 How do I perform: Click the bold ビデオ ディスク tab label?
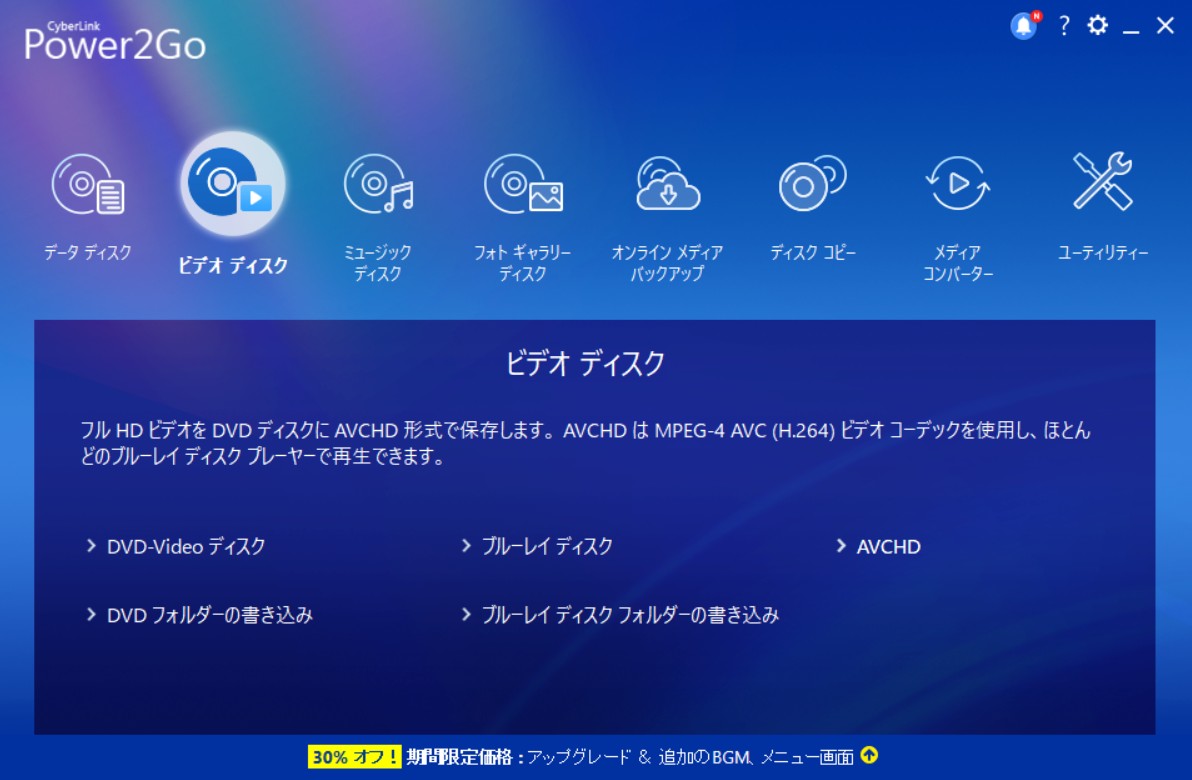[233, 265]
